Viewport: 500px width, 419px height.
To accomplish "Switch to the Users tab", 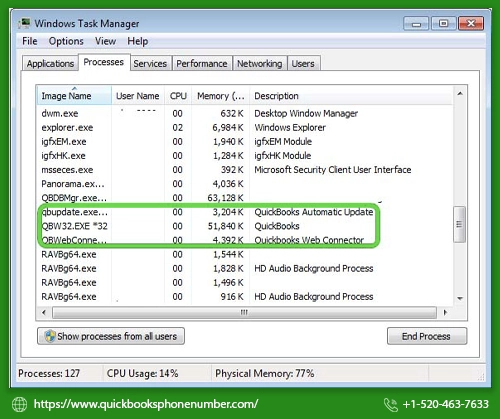I will pos(303,63).
